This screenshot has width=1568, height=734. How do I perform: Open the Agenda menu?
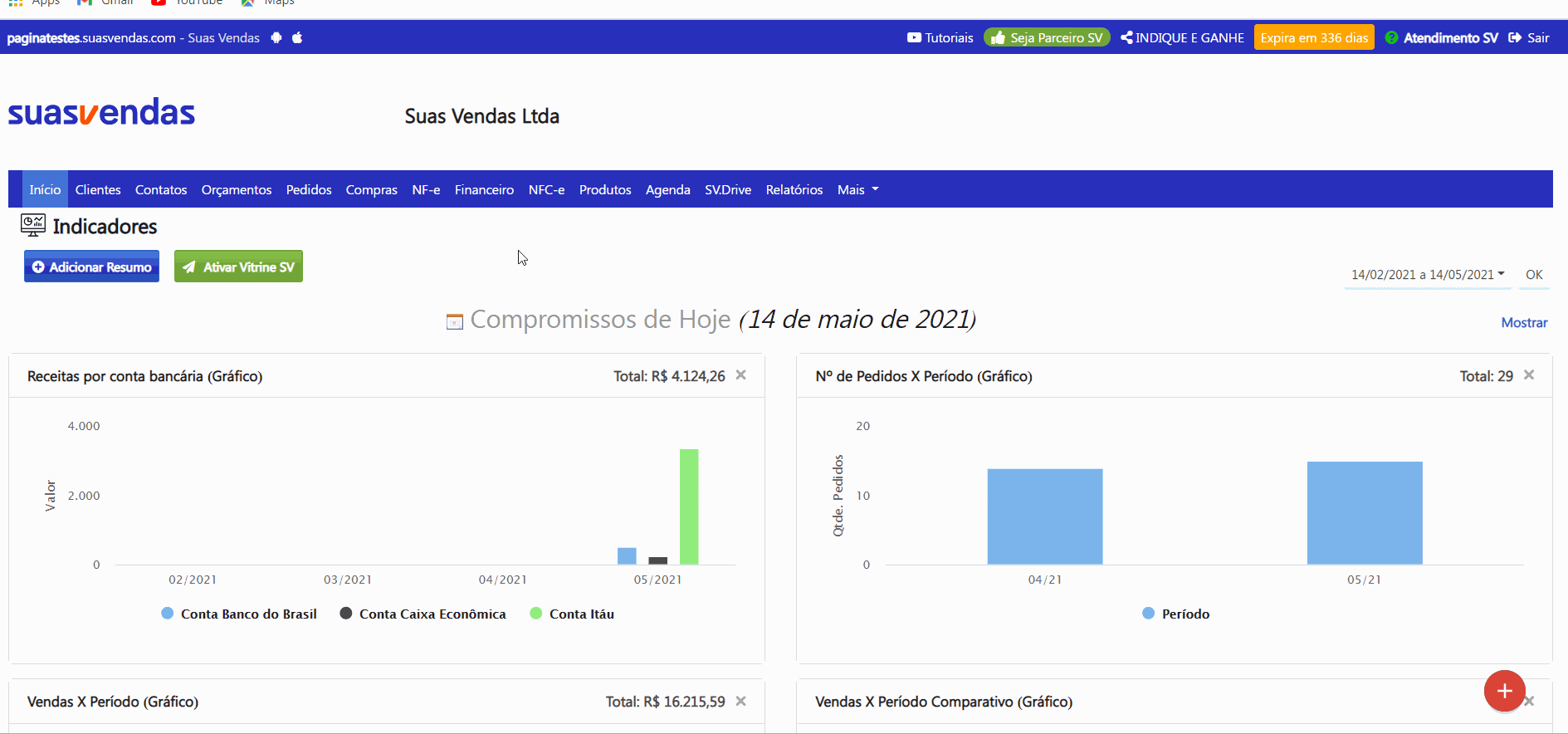point(668,189)
